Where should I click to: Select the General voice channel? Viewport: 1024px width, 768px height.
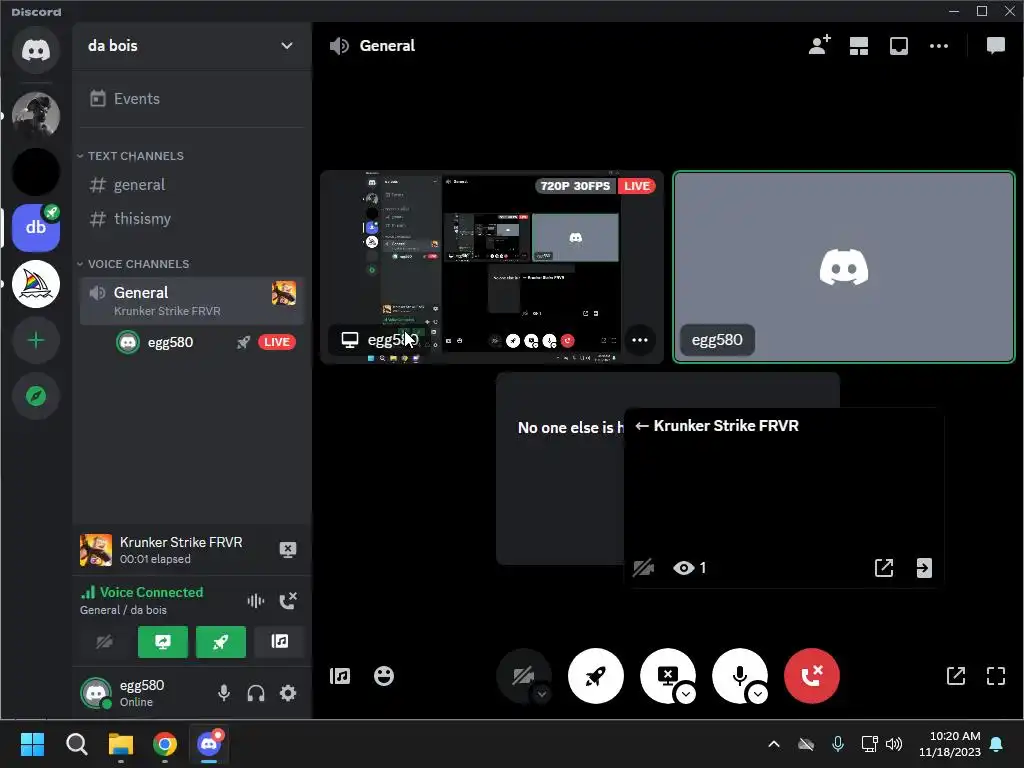[x=191, y=300]
